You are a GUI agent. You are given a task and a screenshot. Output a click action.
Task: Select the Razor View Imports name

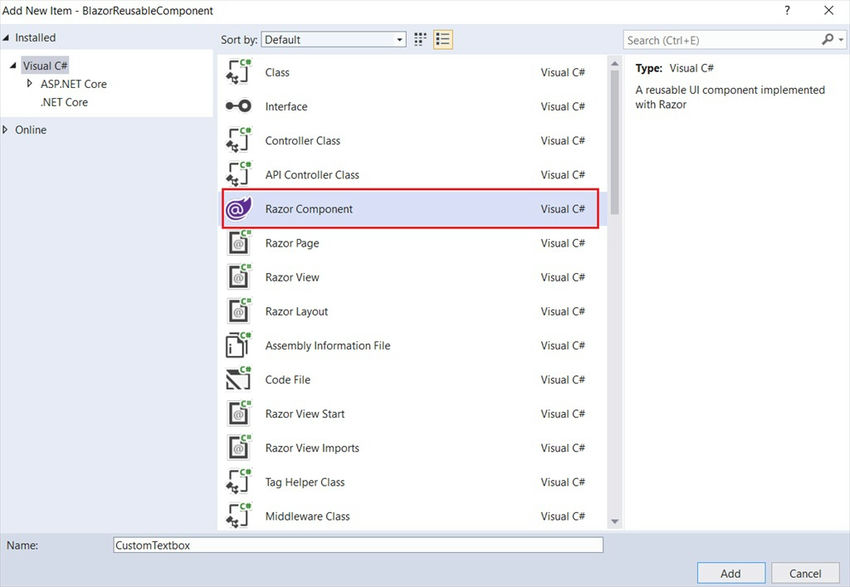pos(312,448)
